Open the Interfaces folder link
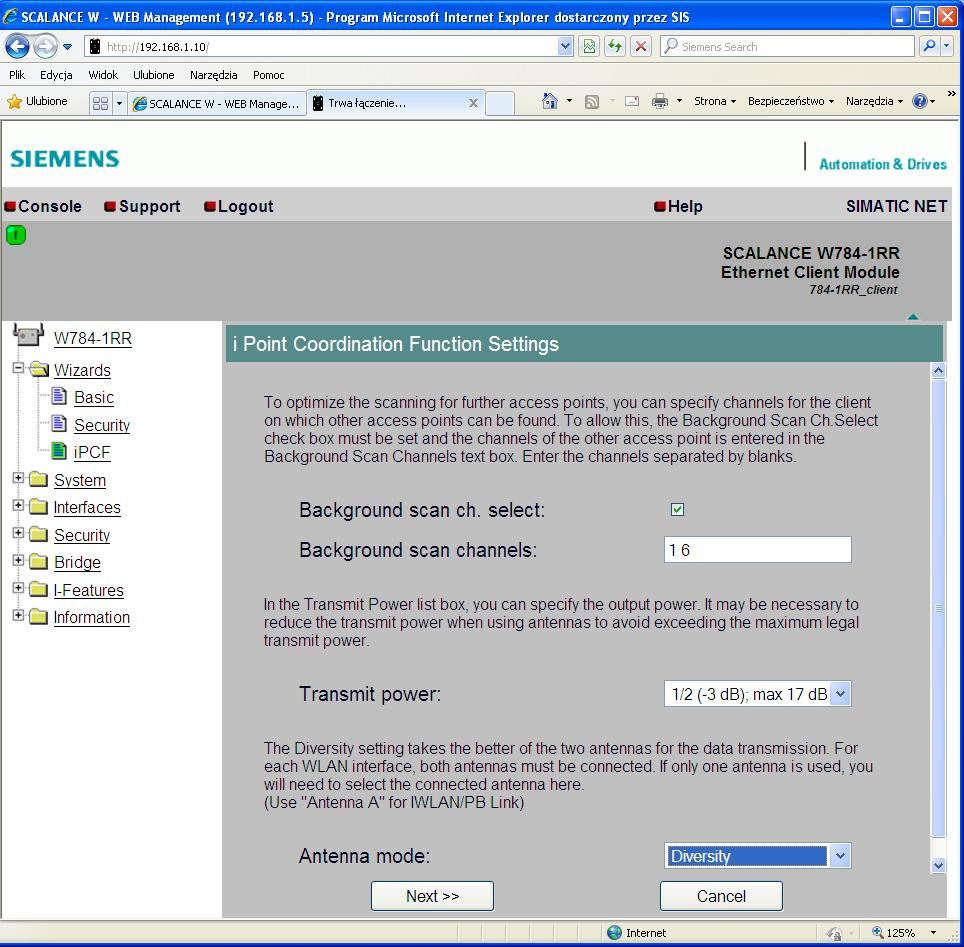 click(x=87, y=508)
